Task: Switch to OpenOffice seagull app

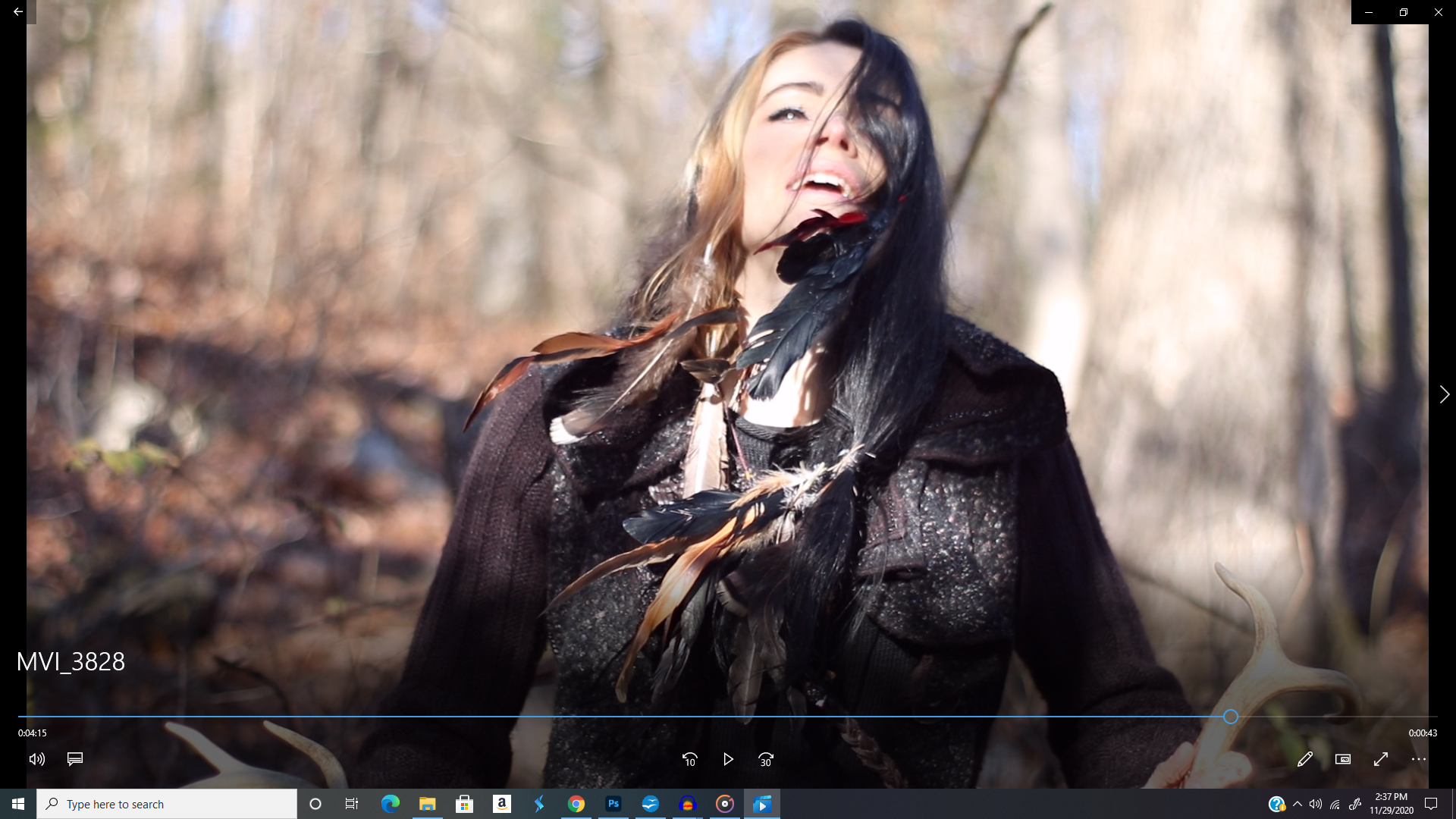Action: pos(651,804)
